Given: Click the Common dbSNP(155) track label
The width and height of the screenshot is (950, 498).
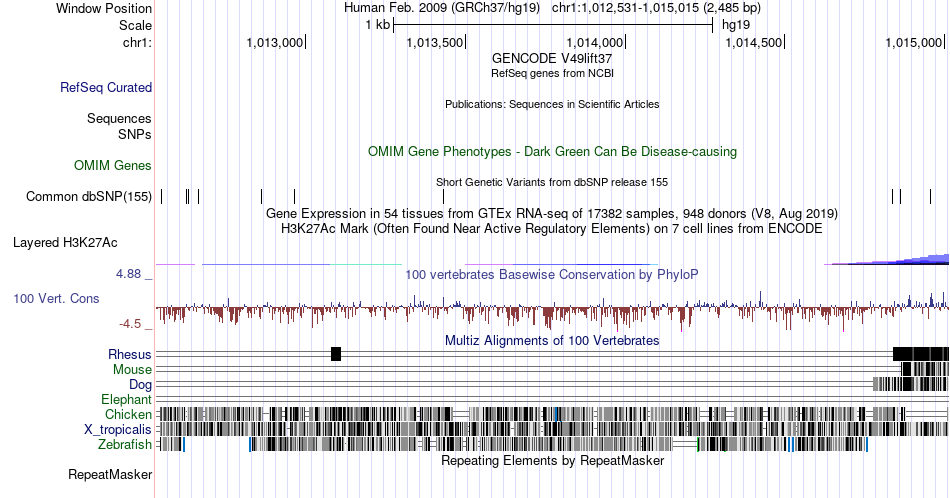Looking at the screenshot, I should coord(89,196).
